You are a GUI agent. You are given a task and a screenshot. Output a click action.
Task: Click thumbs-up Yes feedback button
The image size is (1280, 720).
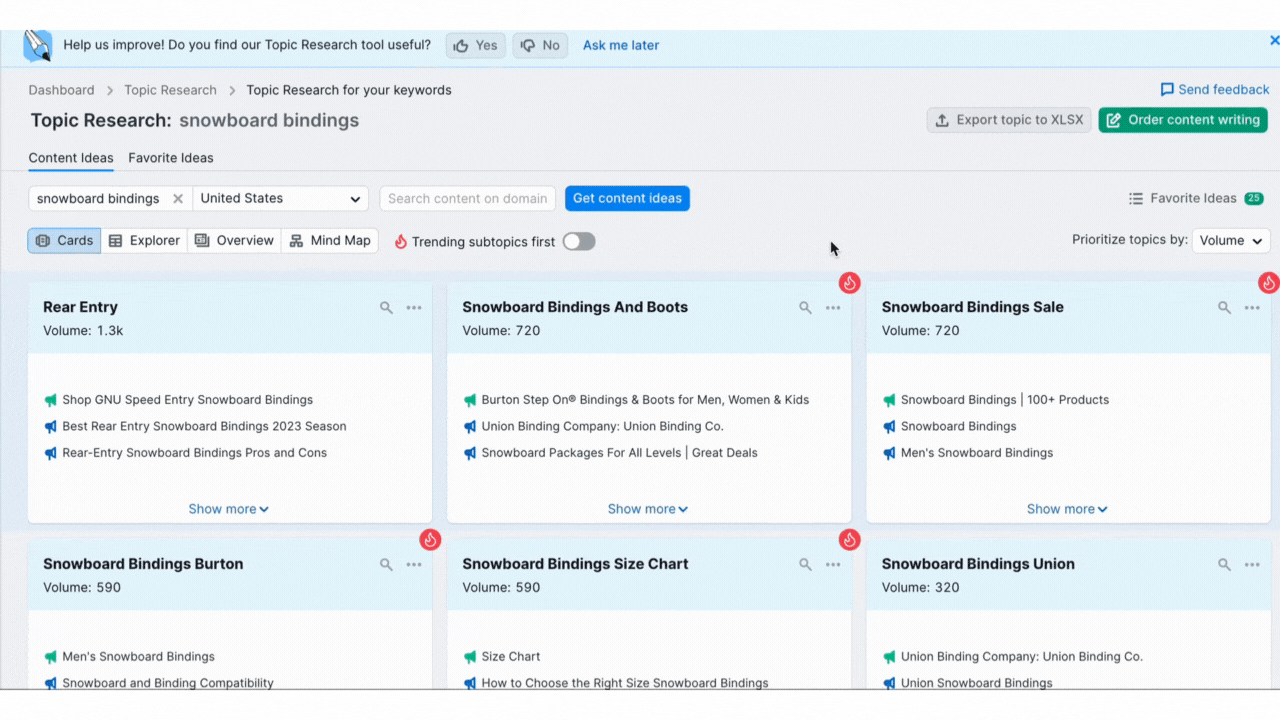point(475,45)
